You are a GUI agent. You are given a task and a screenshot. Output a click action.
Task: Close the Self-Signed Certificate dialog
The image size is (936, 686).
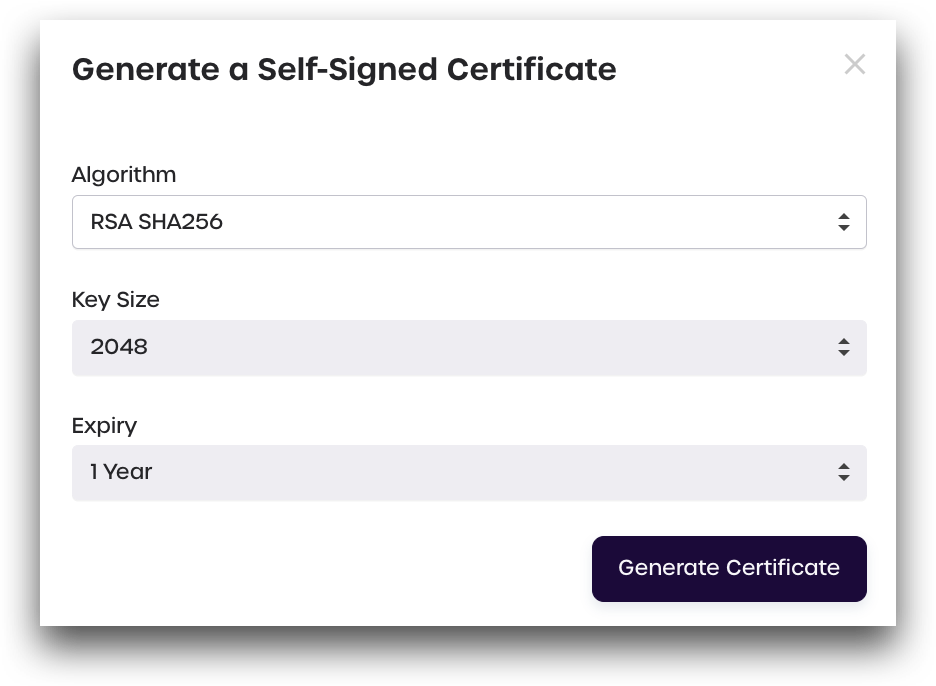coord(854,65)
